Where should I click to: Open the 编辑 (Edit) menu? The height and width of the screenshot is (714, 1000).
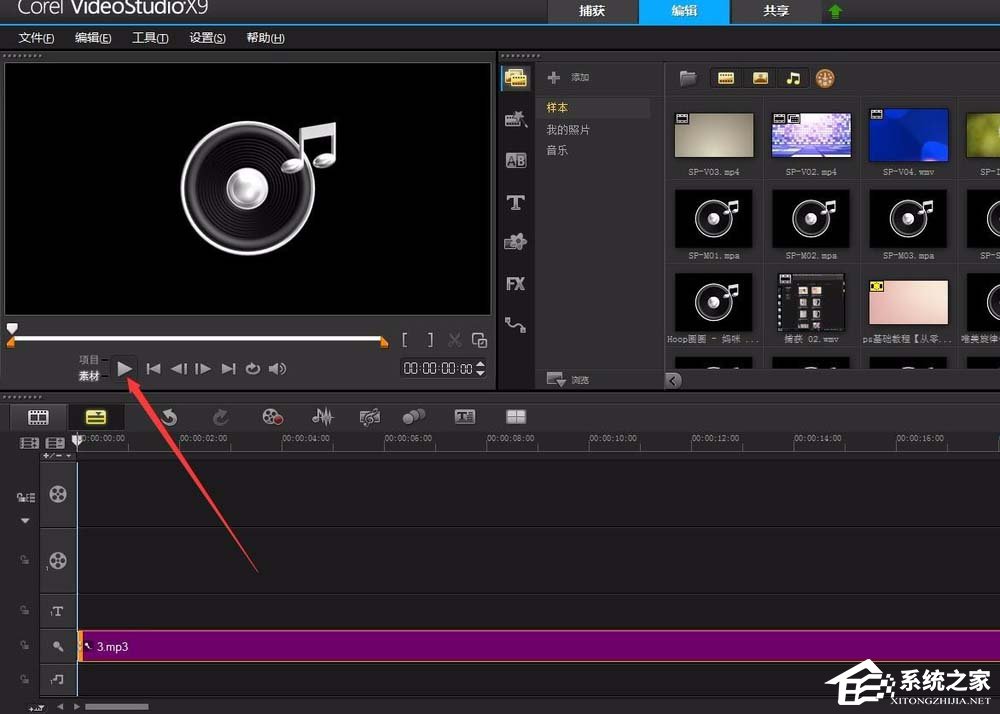(x=93, y=38)
